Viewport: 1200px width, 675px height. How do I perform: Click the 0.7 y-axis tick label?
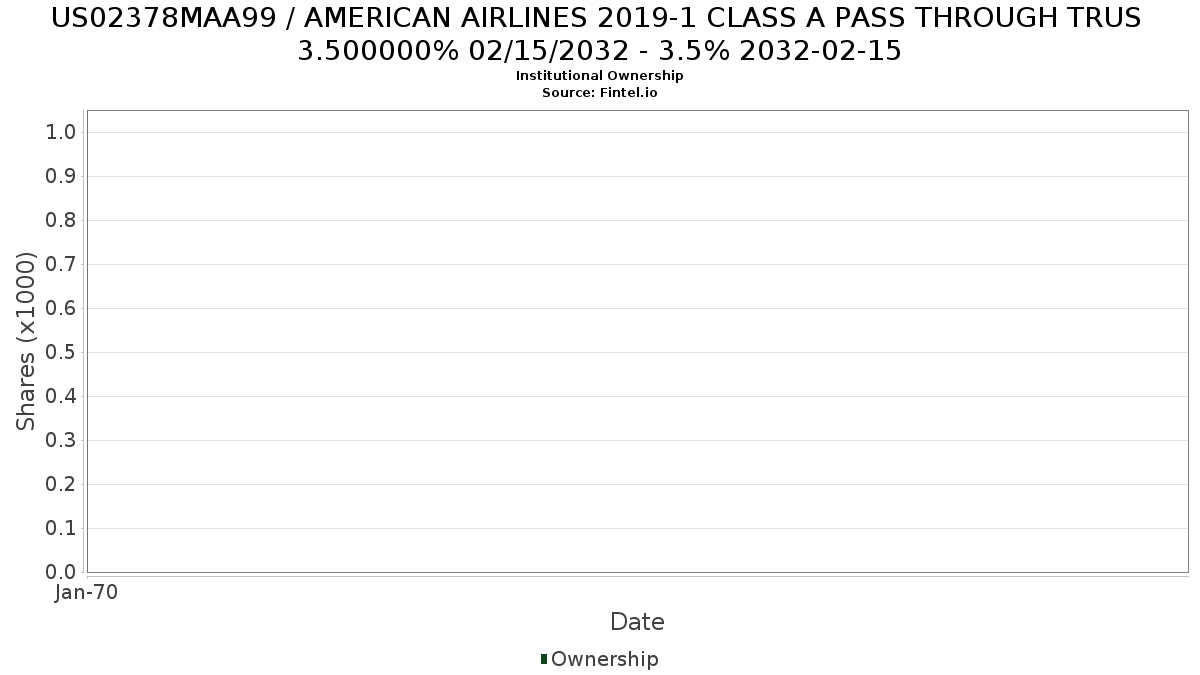click(x=62, y=264)
